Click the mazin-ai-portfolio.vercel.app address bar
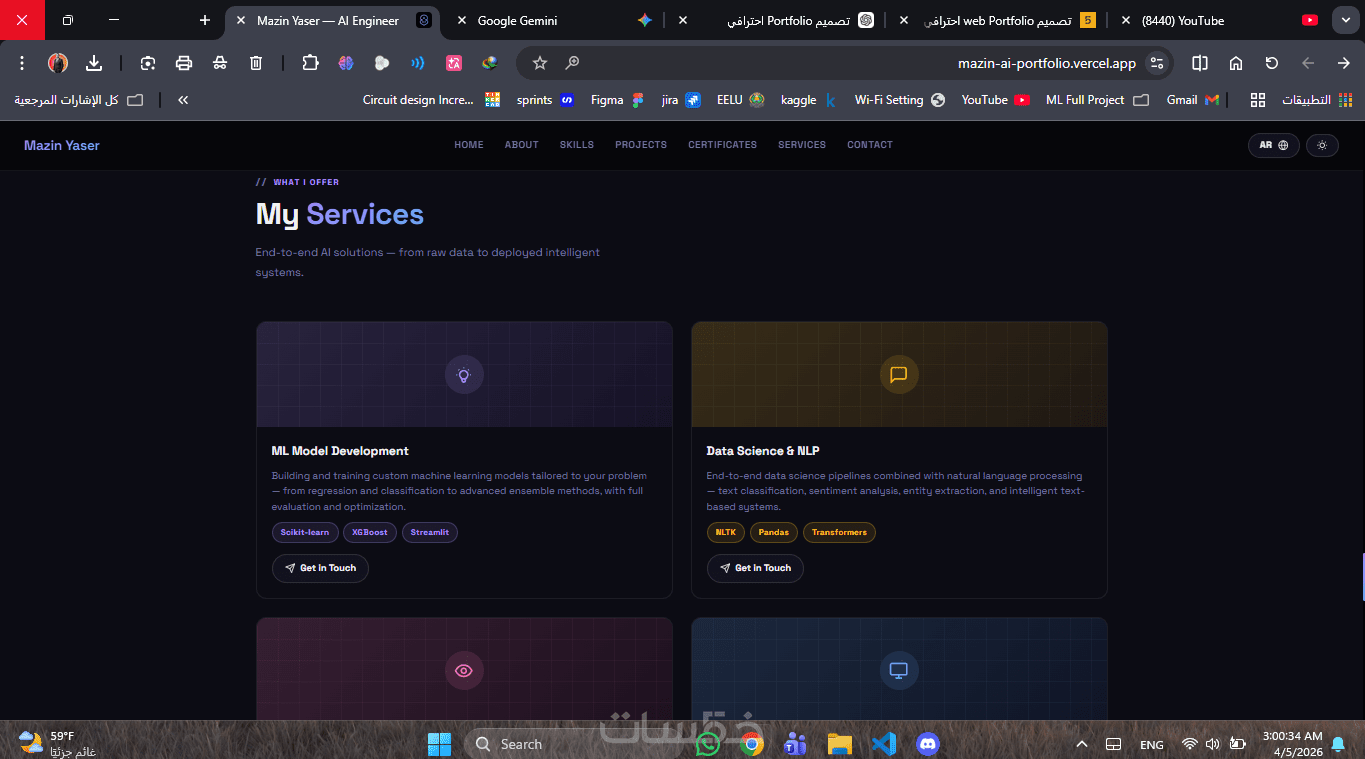This screenshot has height=759, width=1365. click(x=1046, y=63)
